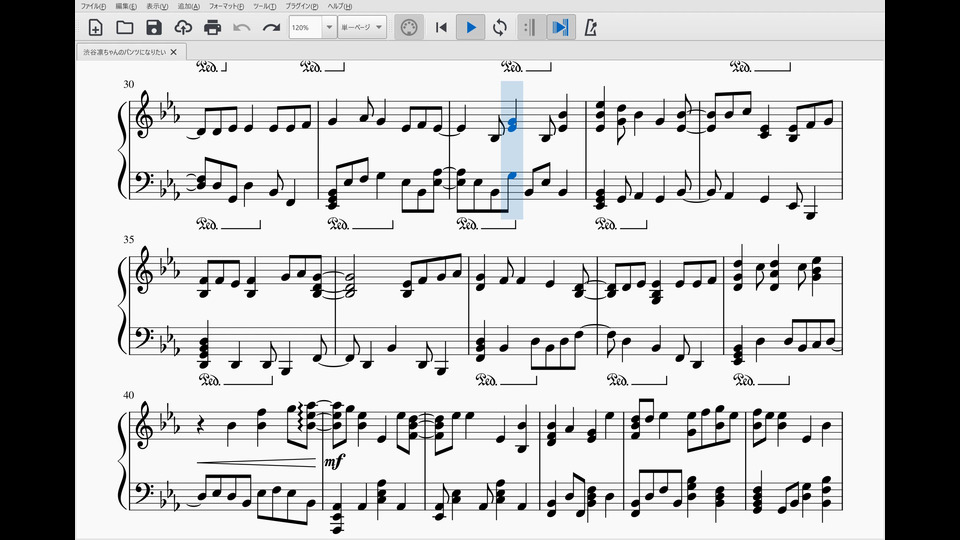The image size is (960, 540).
Task: Save the score with the floppy disk icon
Action: pos(154,28)
